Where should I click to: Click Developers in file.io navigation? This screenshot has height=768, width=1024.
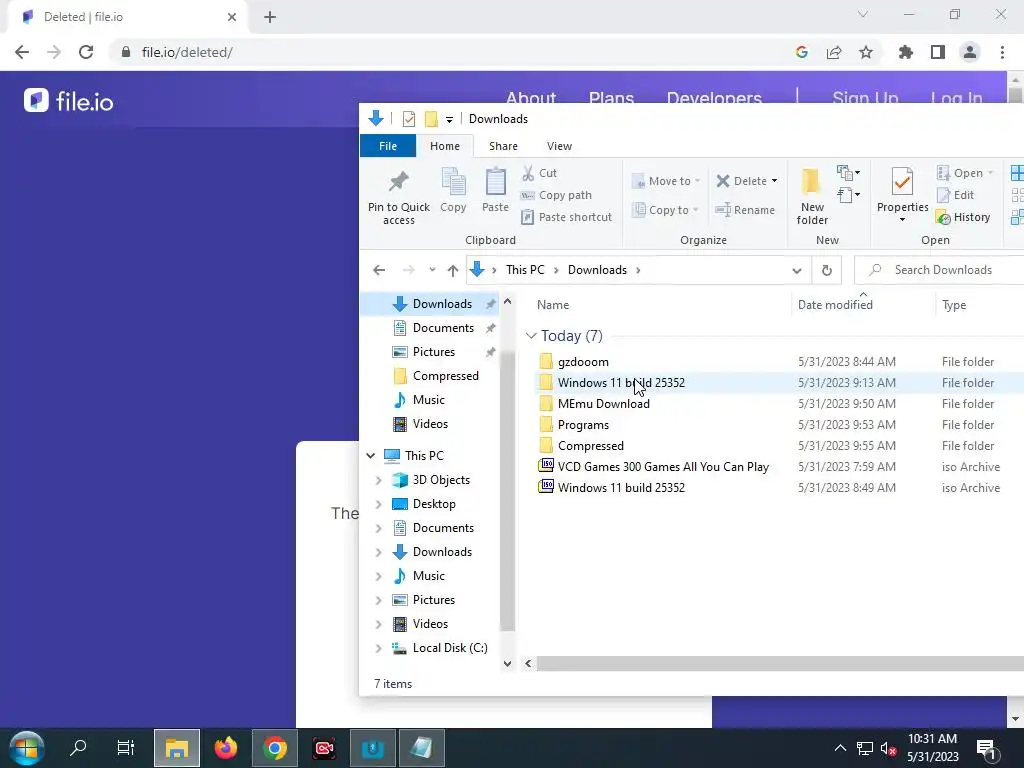point(714,97)
